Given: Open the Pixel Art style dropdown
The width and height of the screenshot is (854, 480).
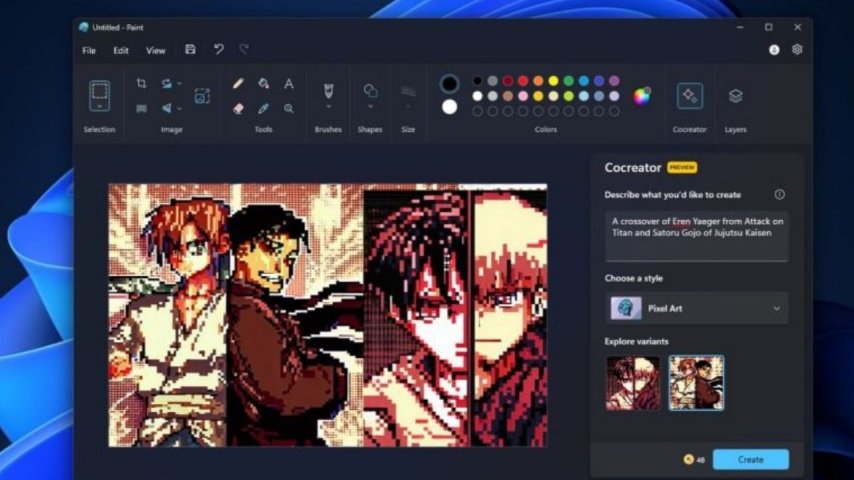Looking at the screenshot, I should (697, 308).
